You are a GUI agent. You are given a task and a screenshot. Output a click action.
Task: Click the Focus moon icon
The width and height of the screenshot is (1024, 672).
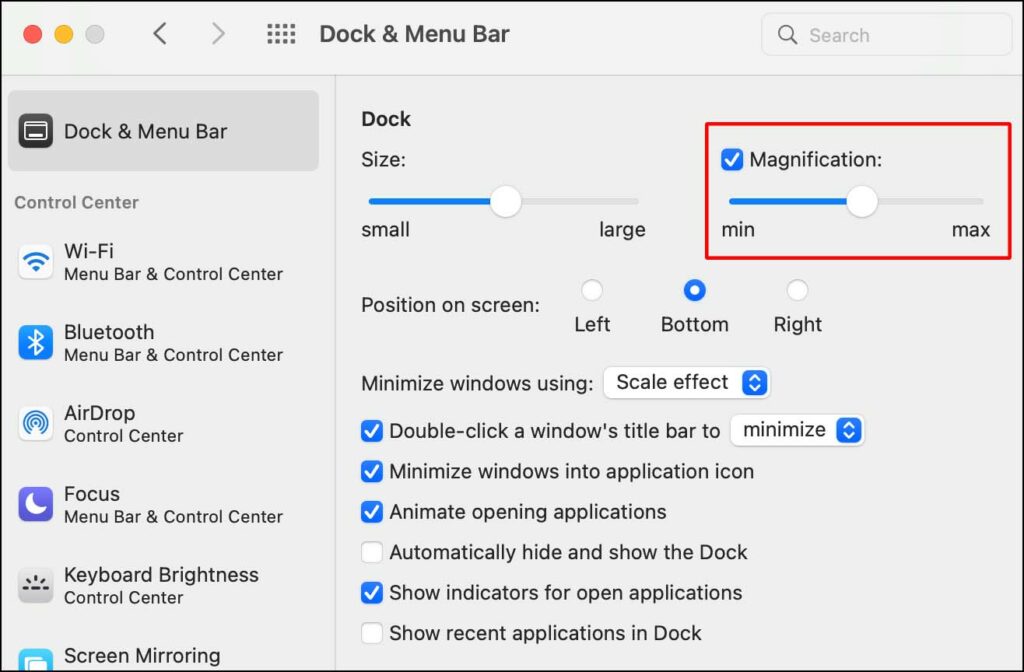point(36,505)
